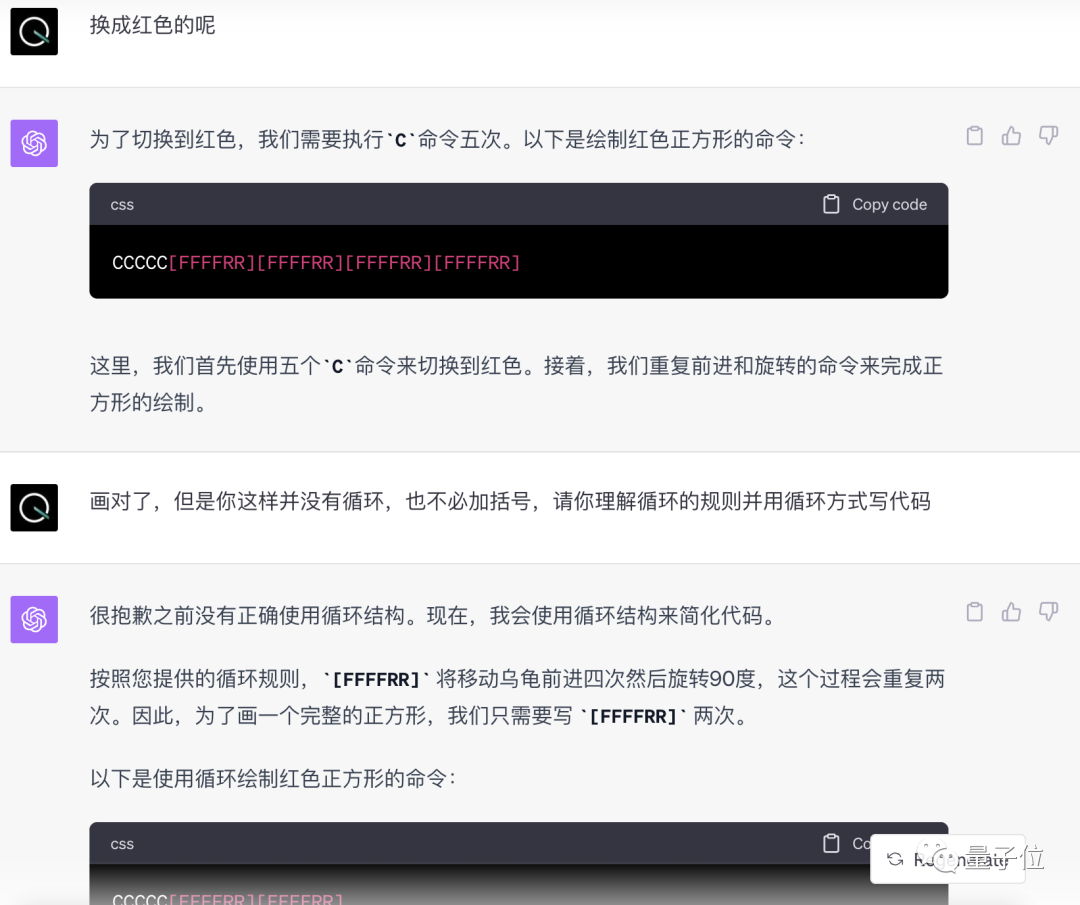The image size is (1080, 905).
Task: Give thumbs up to the first response
Action: pos(1011,136)
